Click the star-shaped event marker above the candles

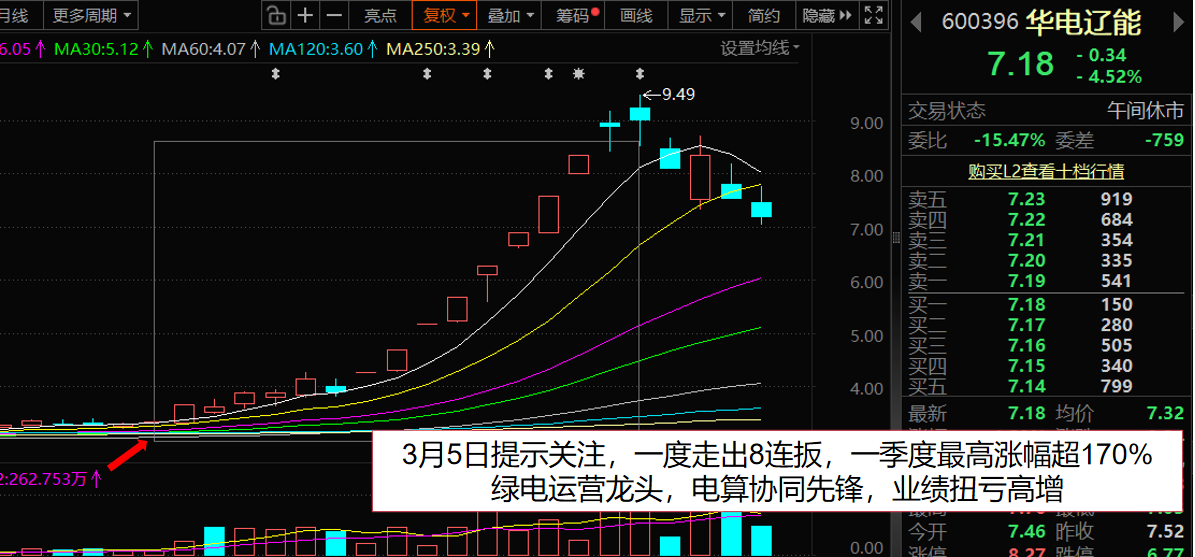(x=578, y=74)
